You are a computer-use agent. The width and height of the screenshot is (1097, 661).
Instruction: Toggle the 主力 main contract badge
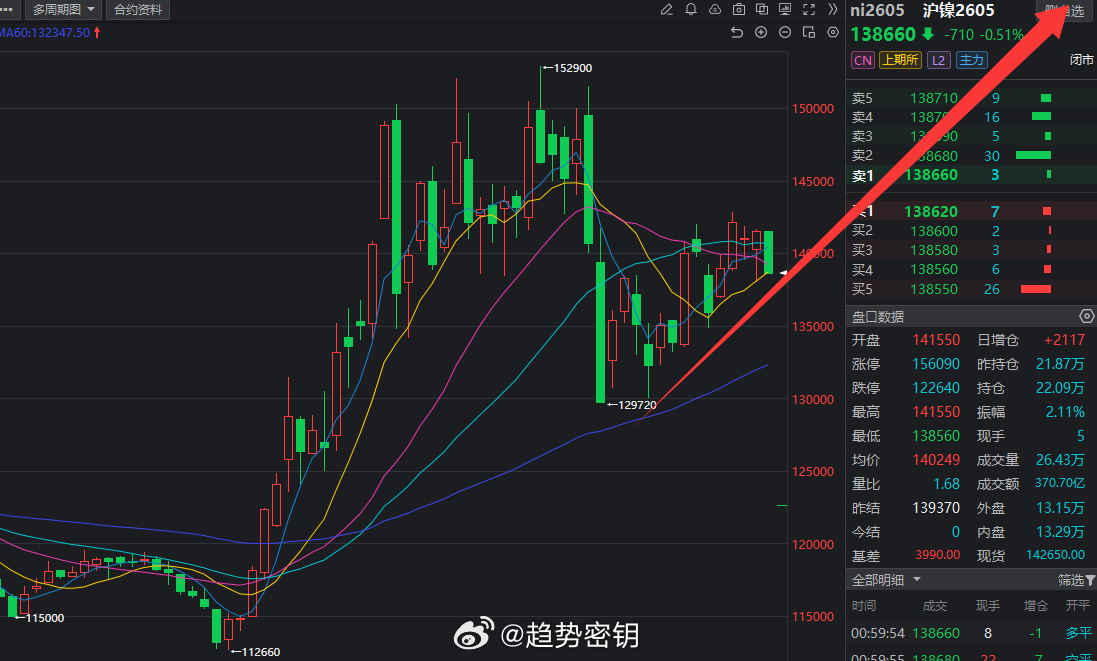[972, 60]
